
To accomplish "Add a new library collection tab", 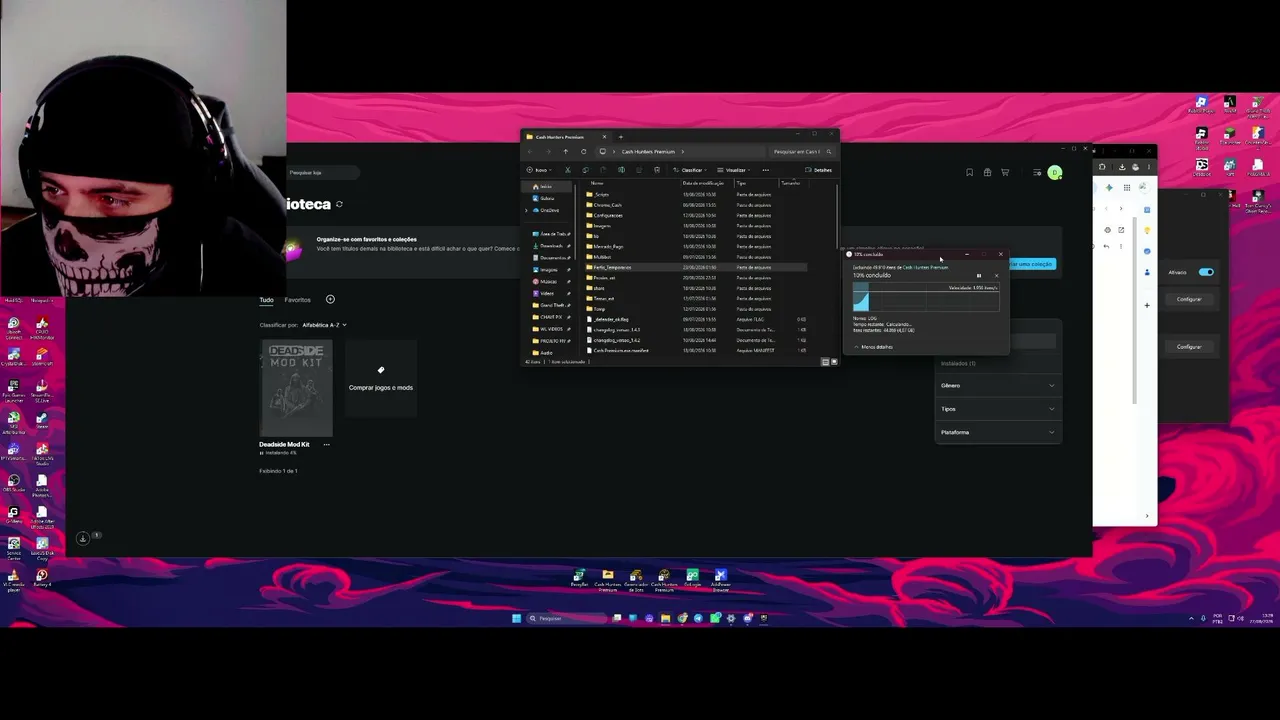I will click(330, 300).
